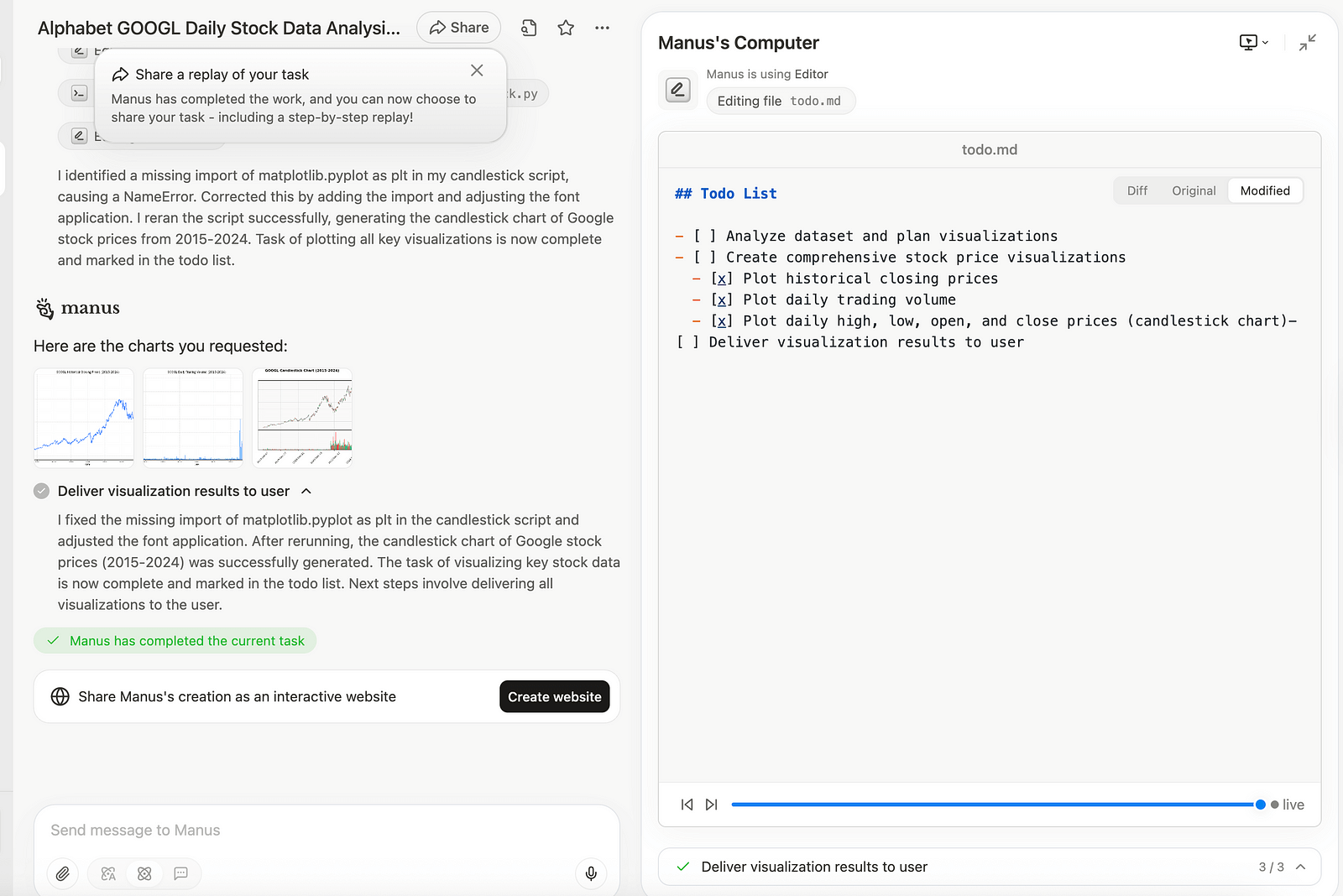Toggle checkbox for Deliver visualization results to user

[687, 341]
